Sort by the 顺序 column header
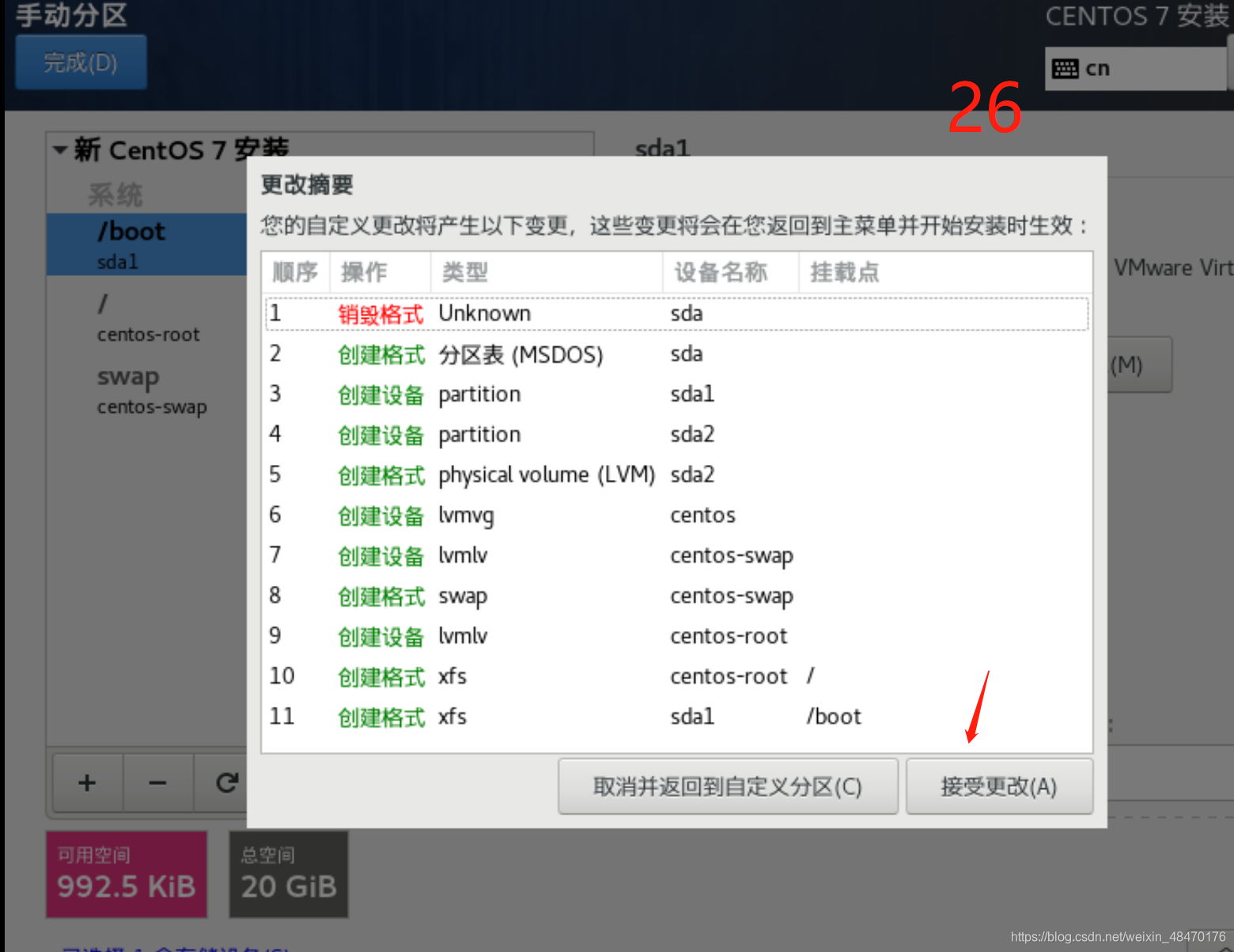Screen dimensions: 1234x952 296,273
